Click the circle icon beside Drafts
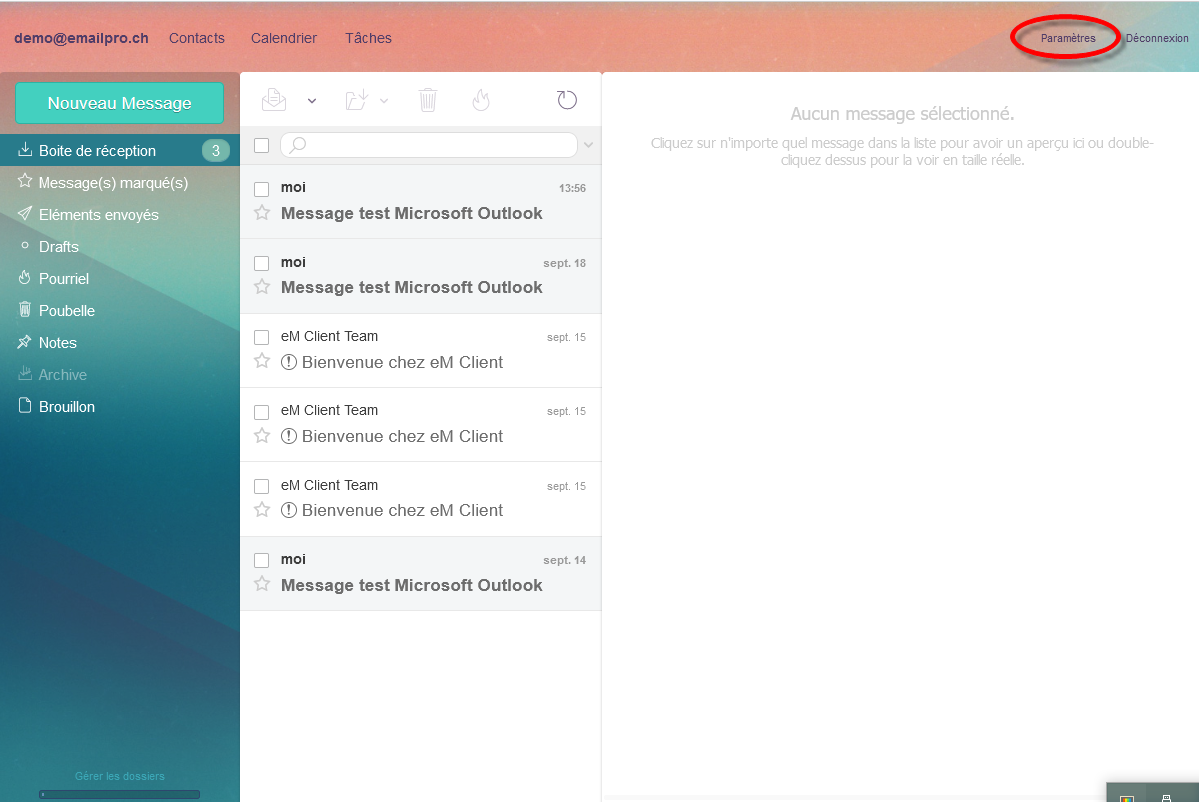 (x=25, y=245)
